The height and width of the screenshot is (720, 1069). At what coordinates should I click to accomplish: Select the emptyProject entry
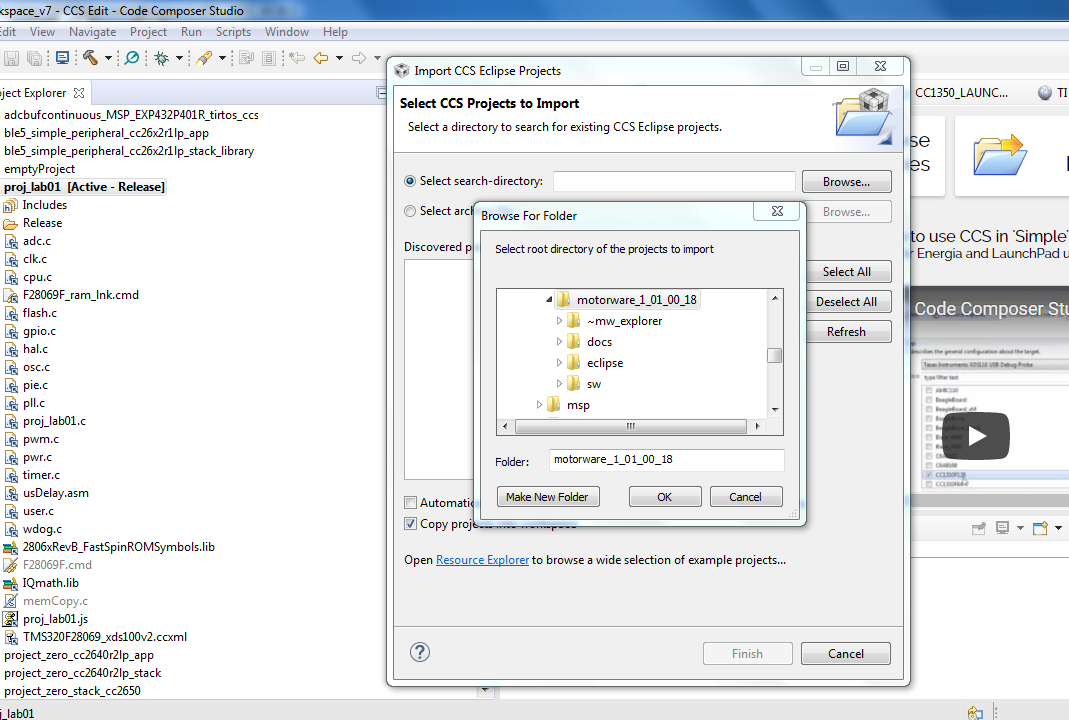(x=40, y=169)
